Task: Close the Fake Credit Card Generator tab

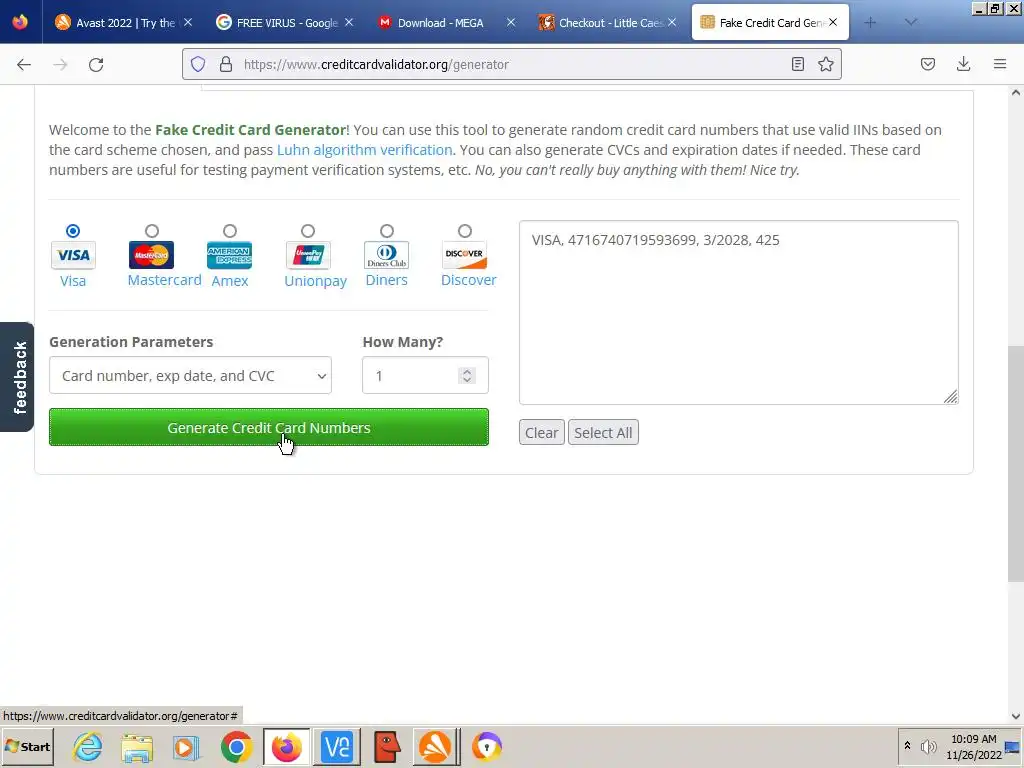Action: (x=833, y=22)
